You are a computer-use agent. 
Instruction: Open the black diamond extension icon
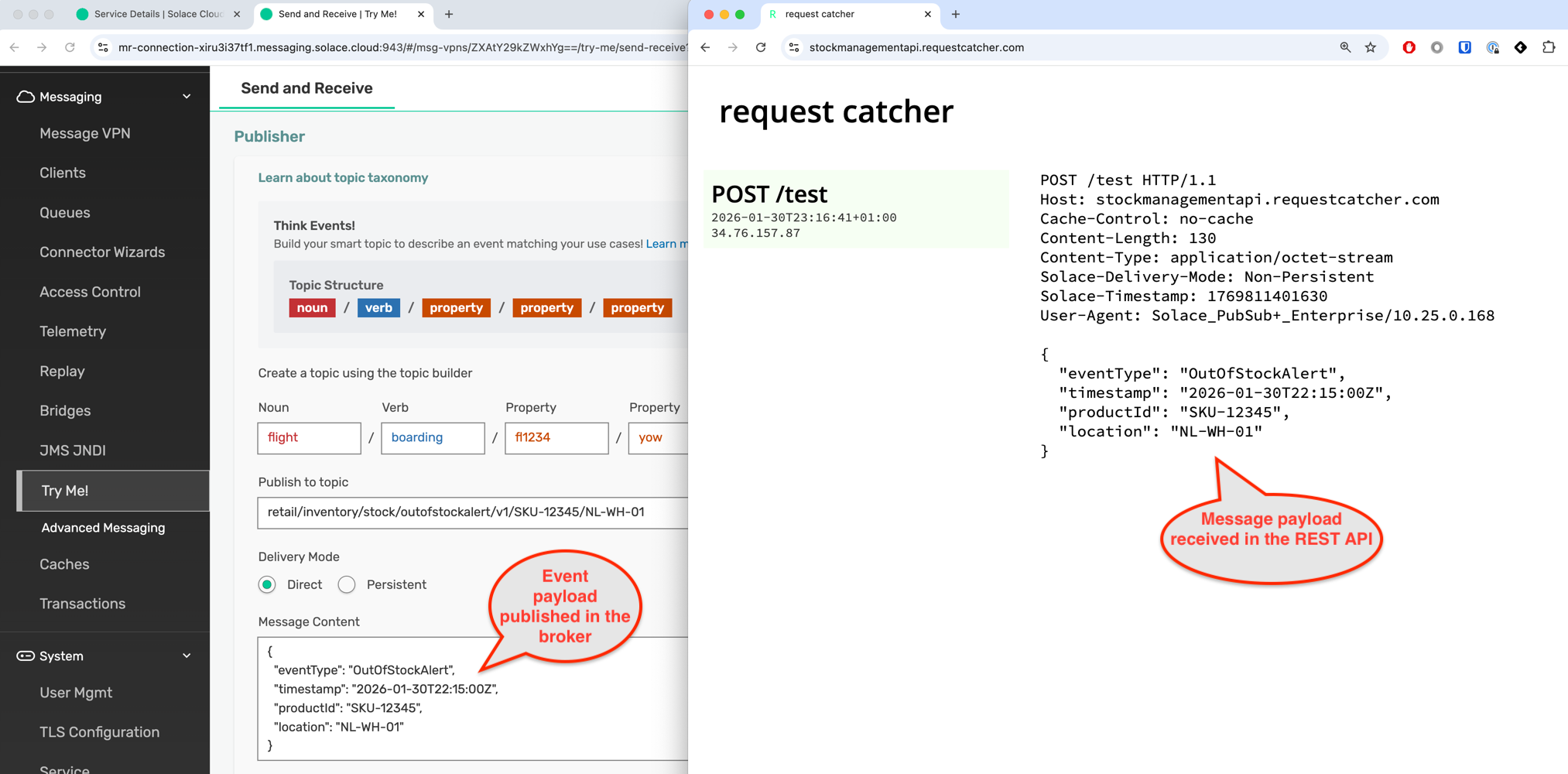1521,47
